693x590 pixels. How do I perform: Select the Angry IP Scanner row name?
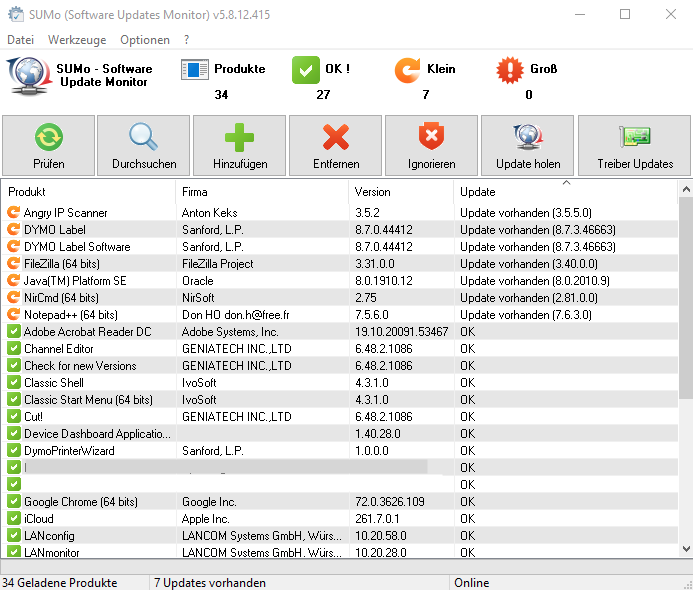coord(65,213)
